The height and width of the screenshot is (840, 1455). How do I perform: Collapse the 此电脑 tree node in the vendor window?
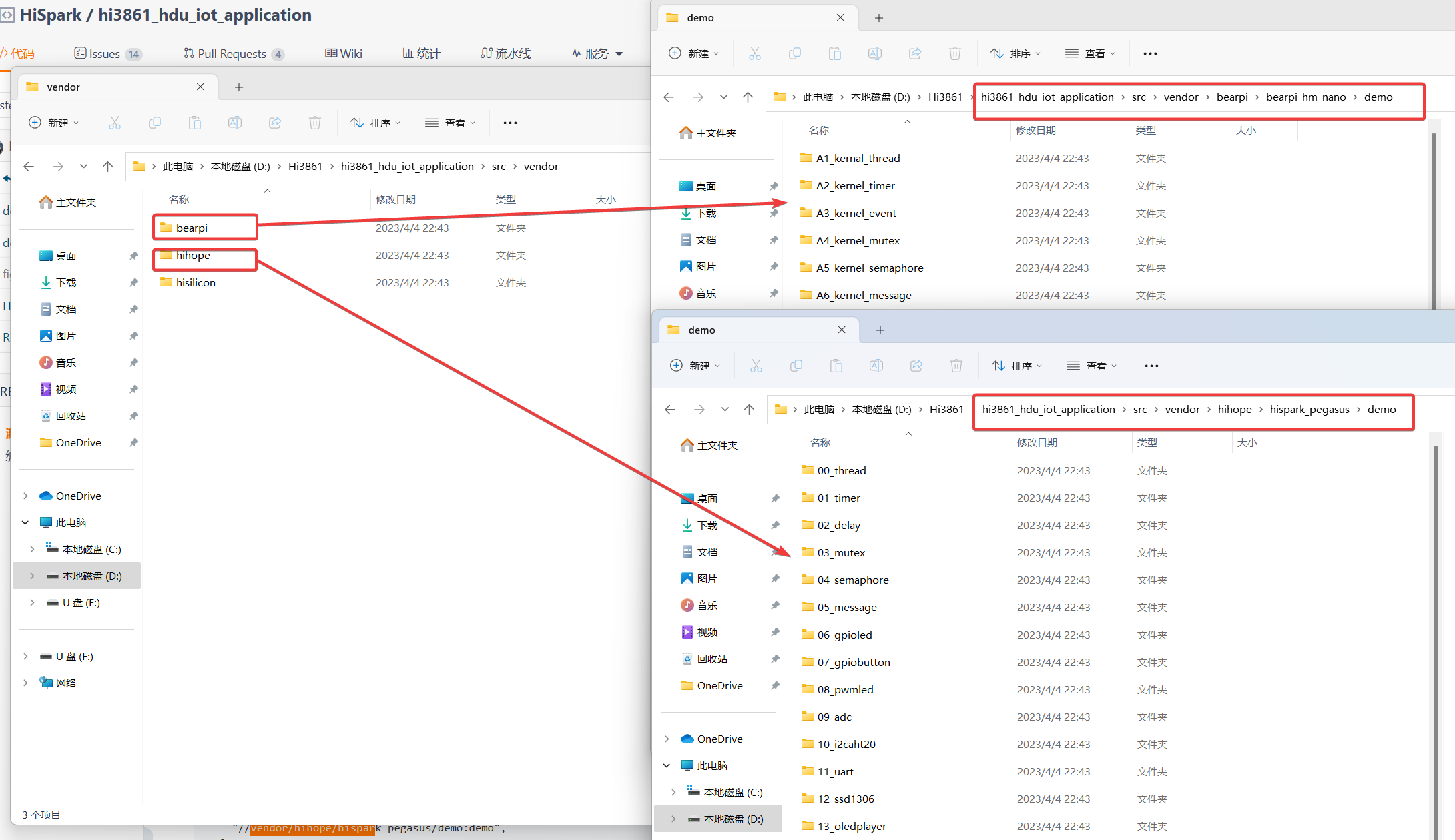tap(25, 522)
